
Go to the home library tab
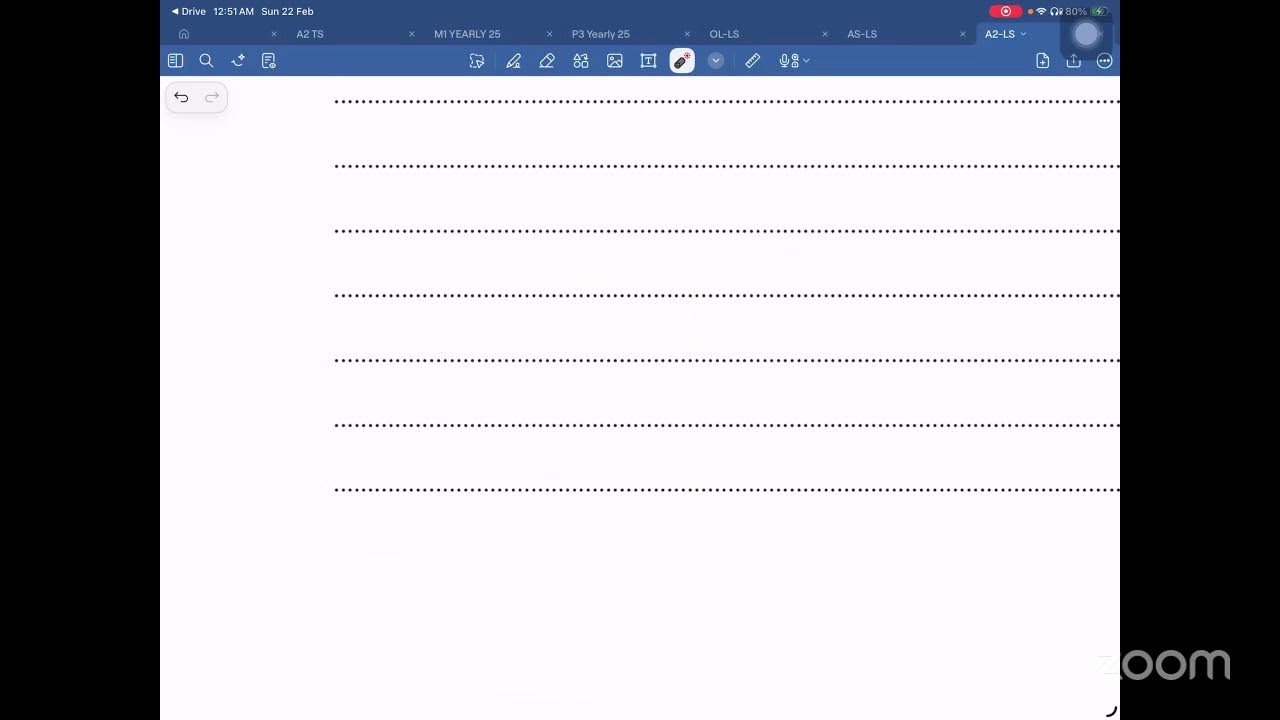pyautogui.click(x=184, y=34)
